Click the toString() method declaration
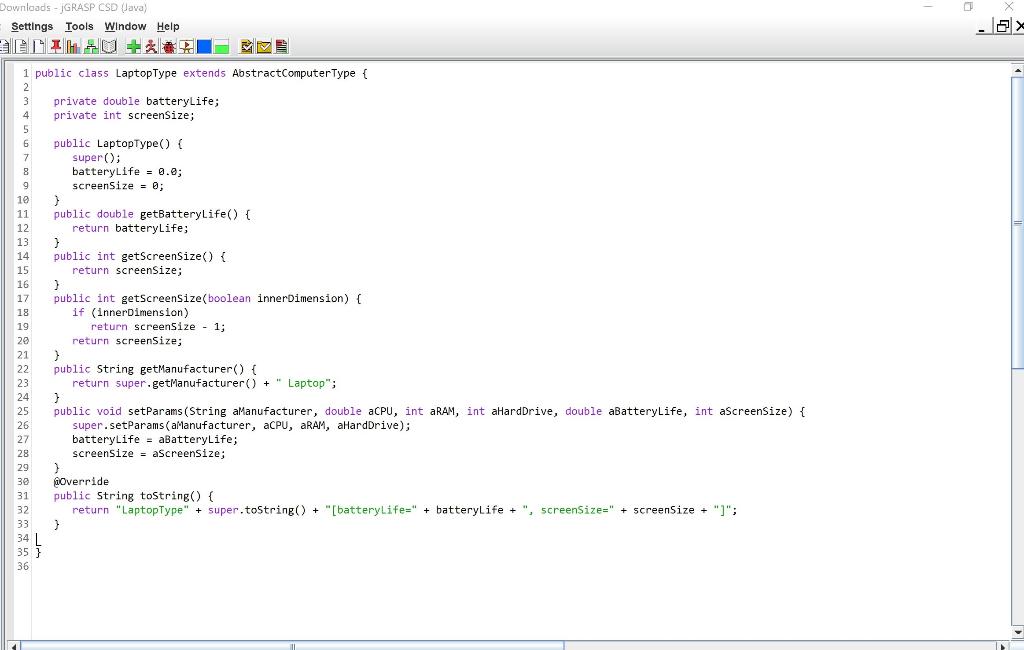This screenshot has width=1024, height=650. point(133,496)
